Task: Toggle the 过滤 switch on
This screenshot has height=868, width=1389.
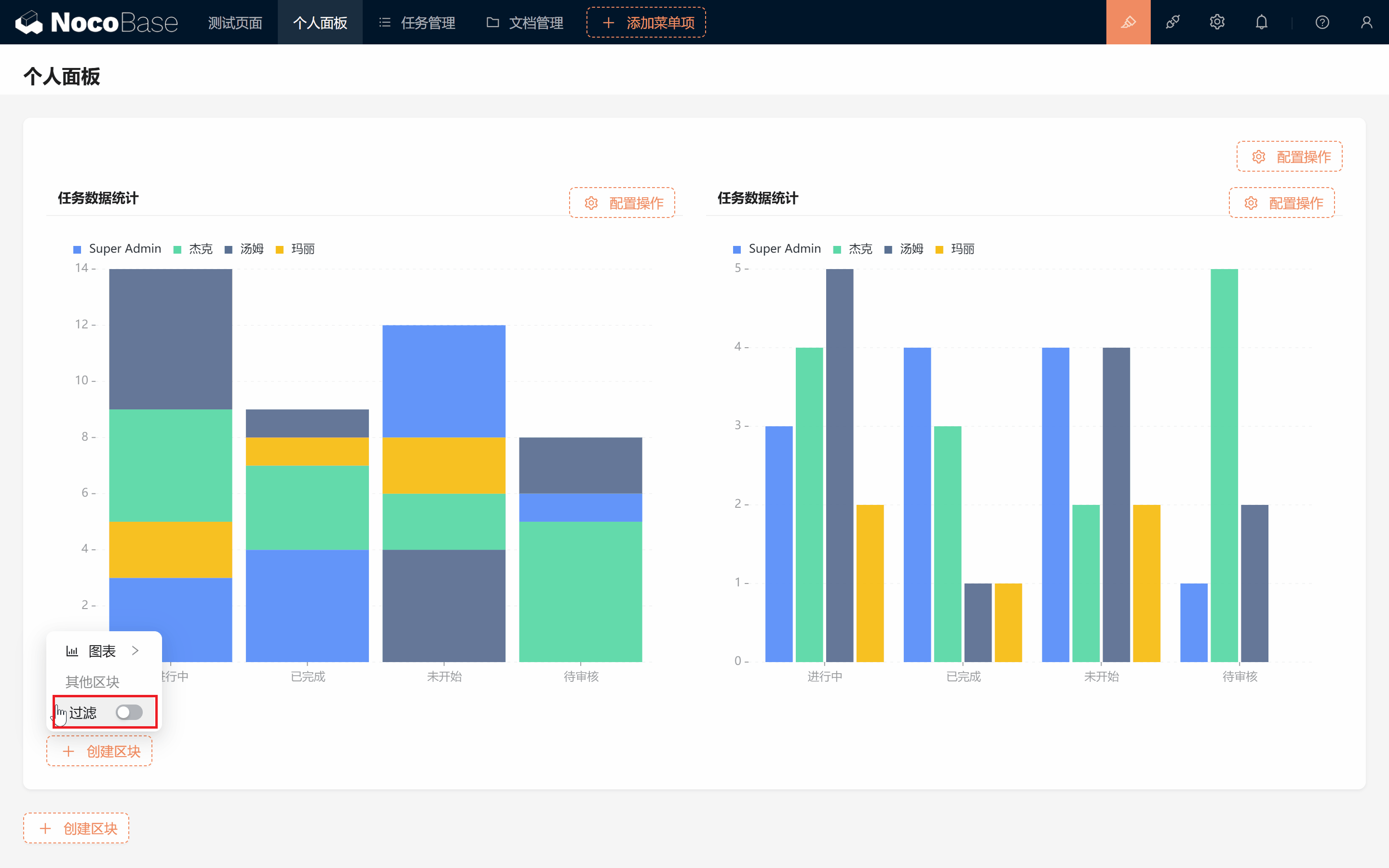Action: pyautogui.click(x=129, y=712)
